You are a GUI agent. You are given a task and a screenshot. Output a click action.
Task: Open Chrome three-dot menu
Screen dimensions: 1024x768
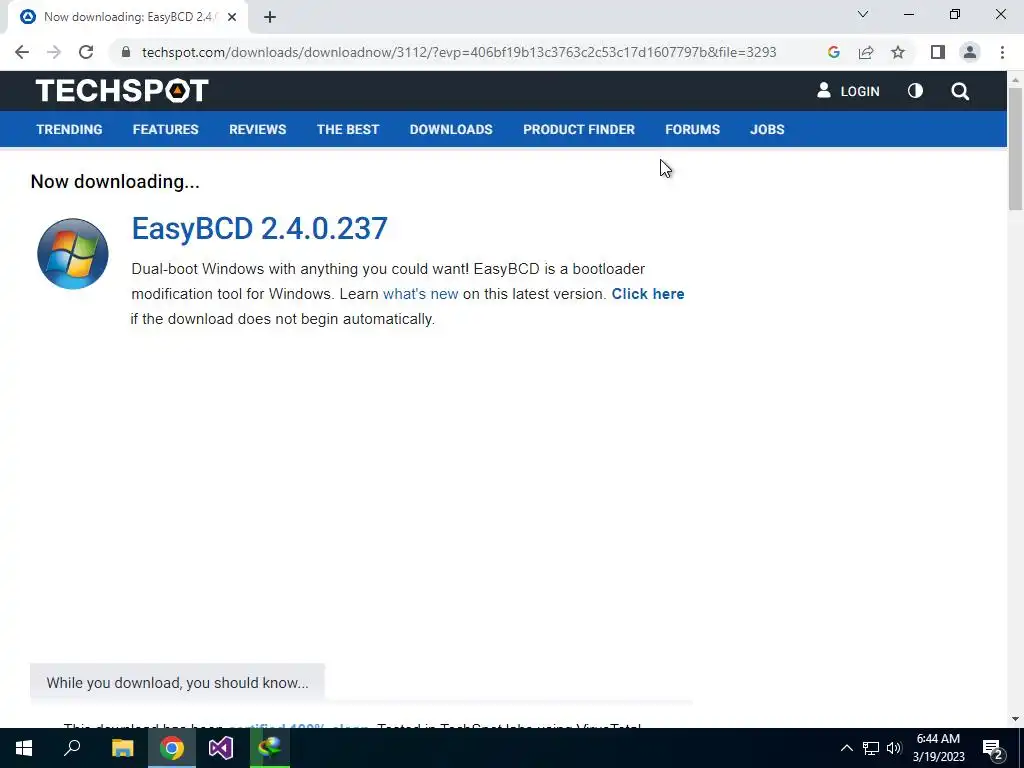tap(1002, 52)
